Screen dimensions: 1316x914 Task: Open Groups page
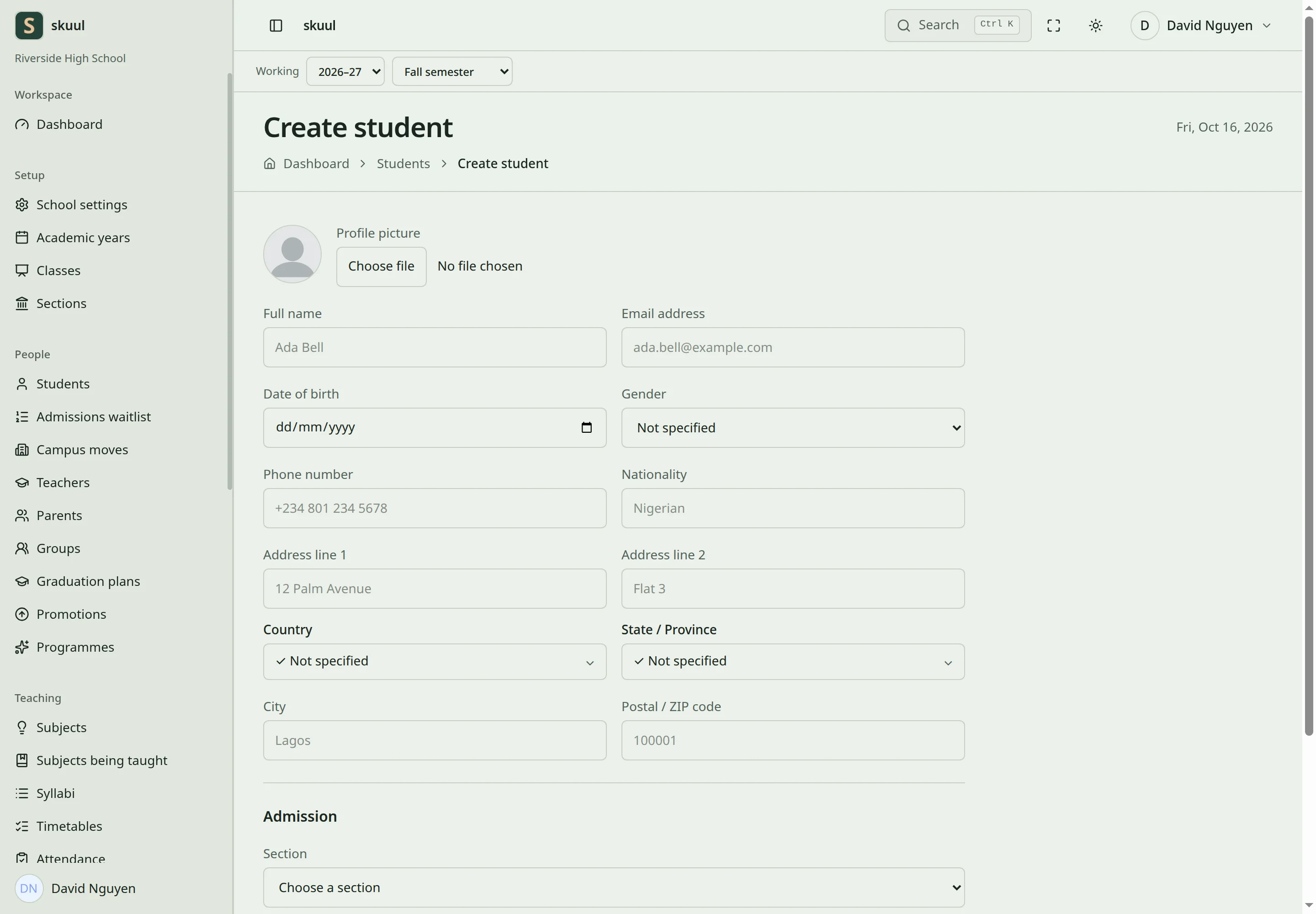[x=48, y=549]
